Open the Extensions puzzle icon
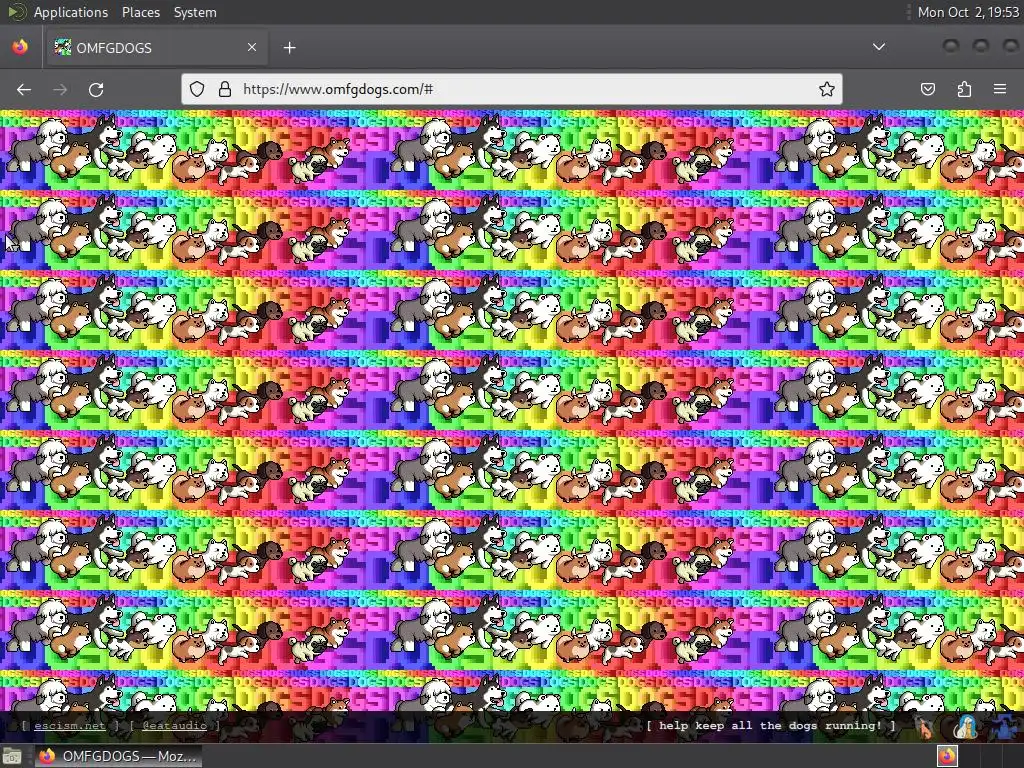The width and height of the screenshot is (1024, 768). point(964,89)
